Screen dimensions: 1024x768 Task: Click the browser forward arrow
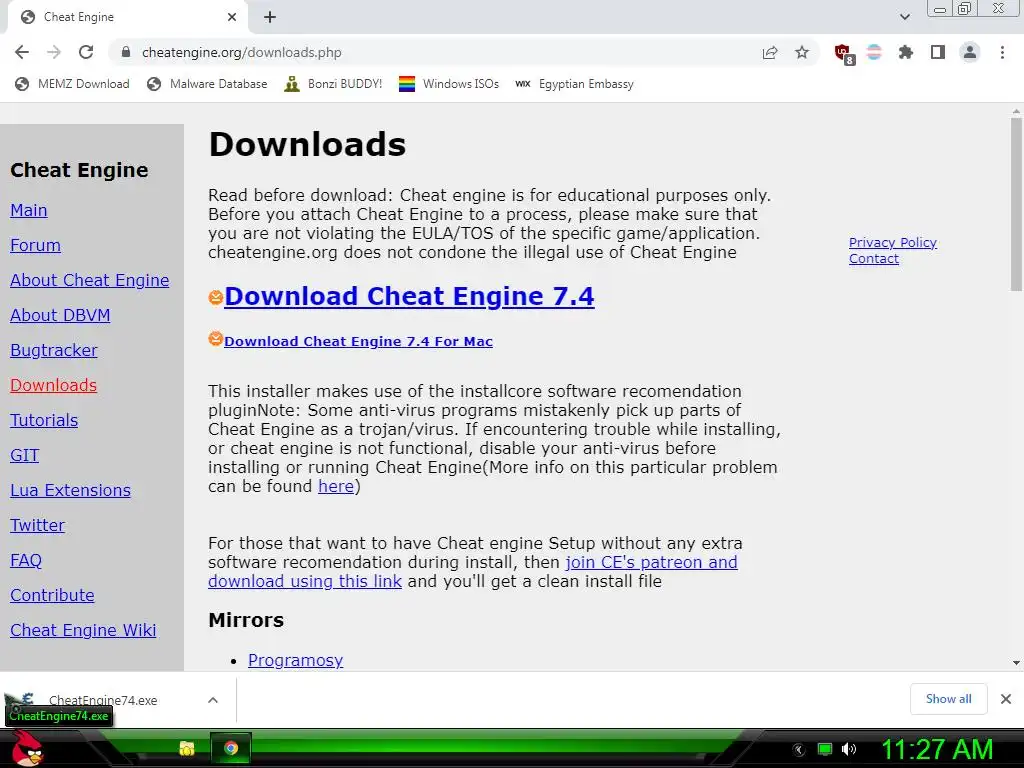click(54, 52)
